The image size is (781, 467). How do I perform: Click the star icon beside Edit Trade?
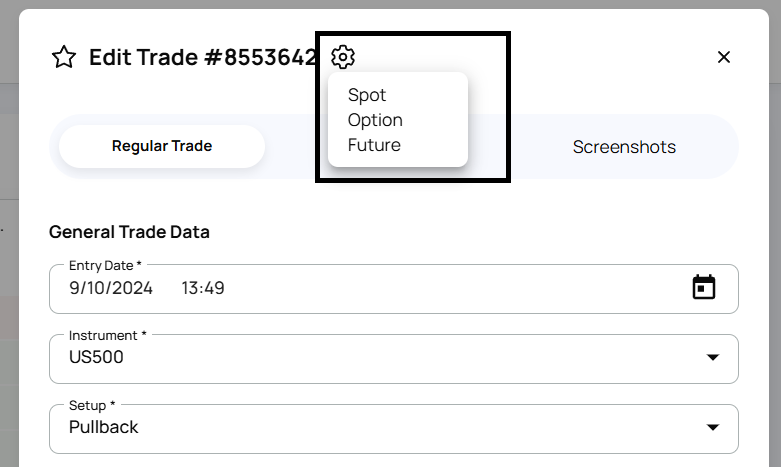point(64,57)
